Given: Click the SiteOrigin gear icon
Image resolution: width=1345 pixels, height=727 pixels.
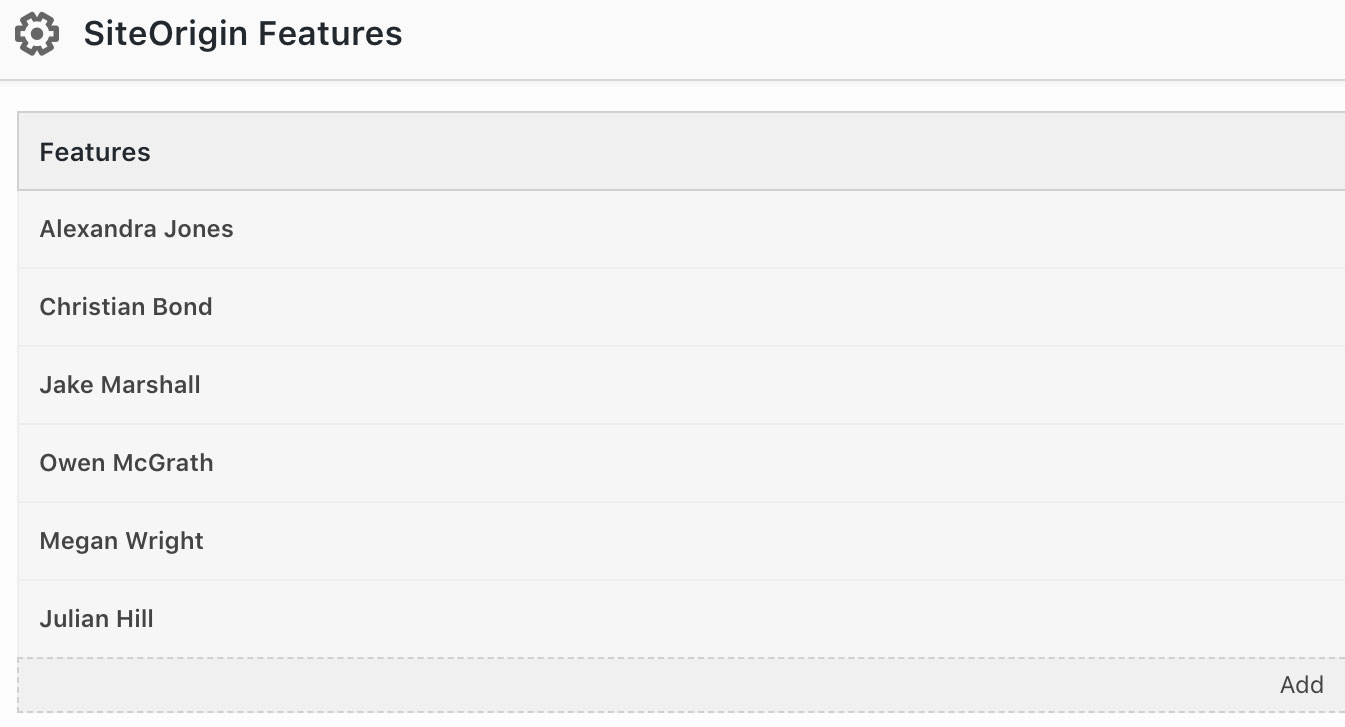Looking at the screenshot, I should click(x=37, y=33).
